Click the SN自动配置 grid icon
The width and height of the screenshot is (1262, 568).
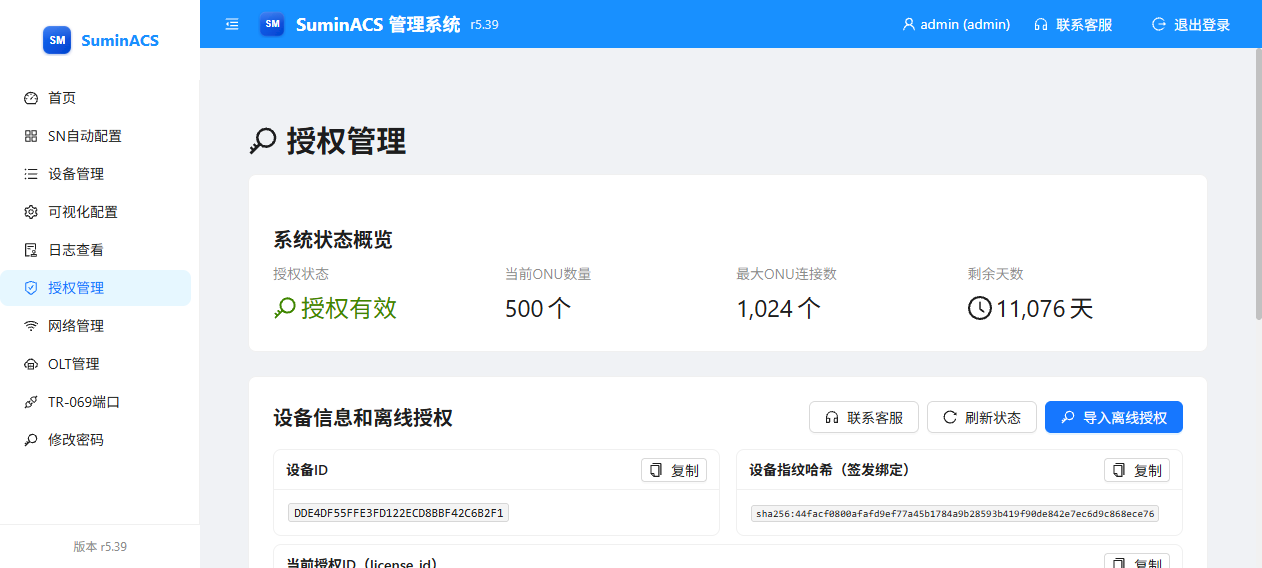click(x=31, y=136)
